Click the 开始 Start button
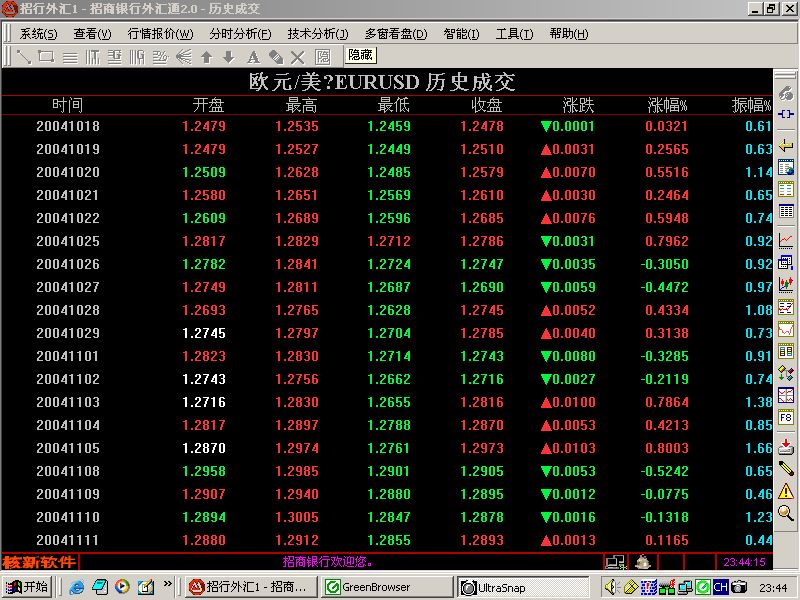The width and height of the screenshot is (800, 600). (x=27, y=587)
